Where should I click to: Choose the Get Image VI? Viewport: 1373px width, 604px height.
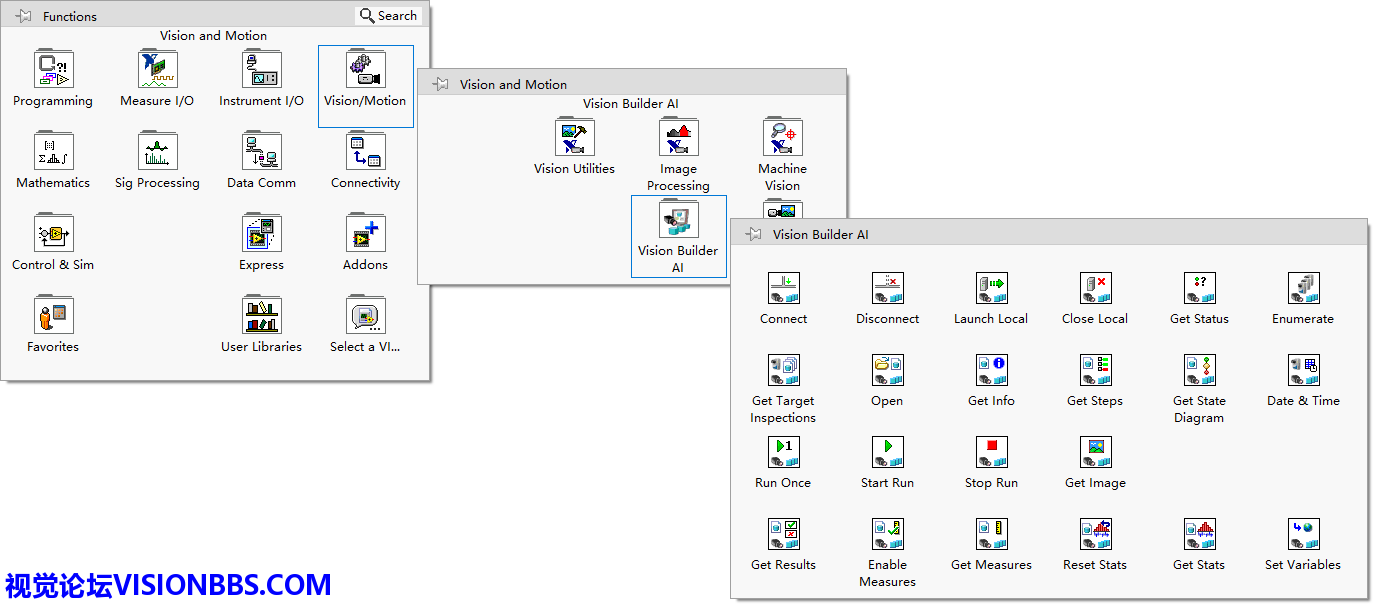click(1095, 452)
